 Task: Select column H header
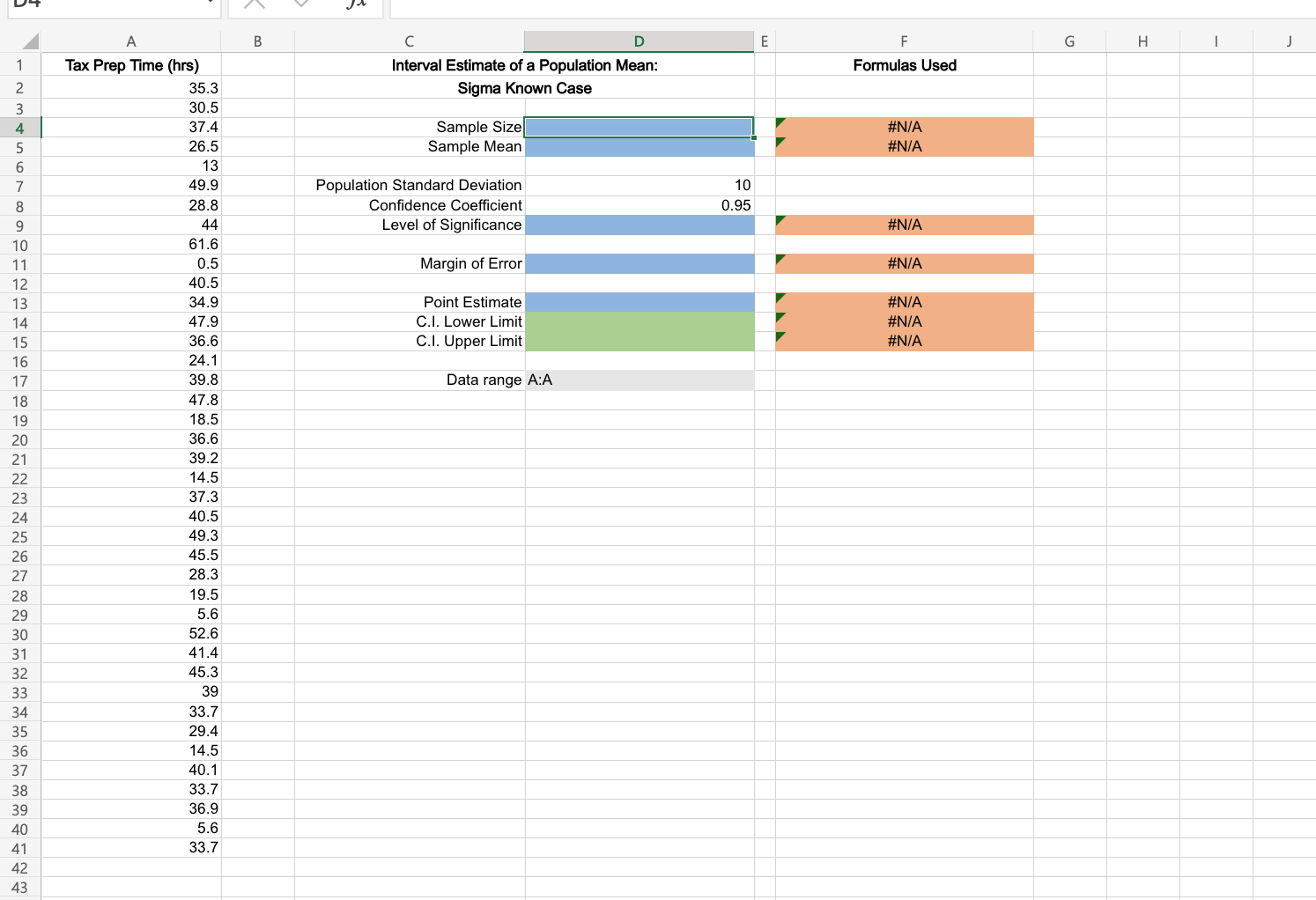(x=1142, y=41)
